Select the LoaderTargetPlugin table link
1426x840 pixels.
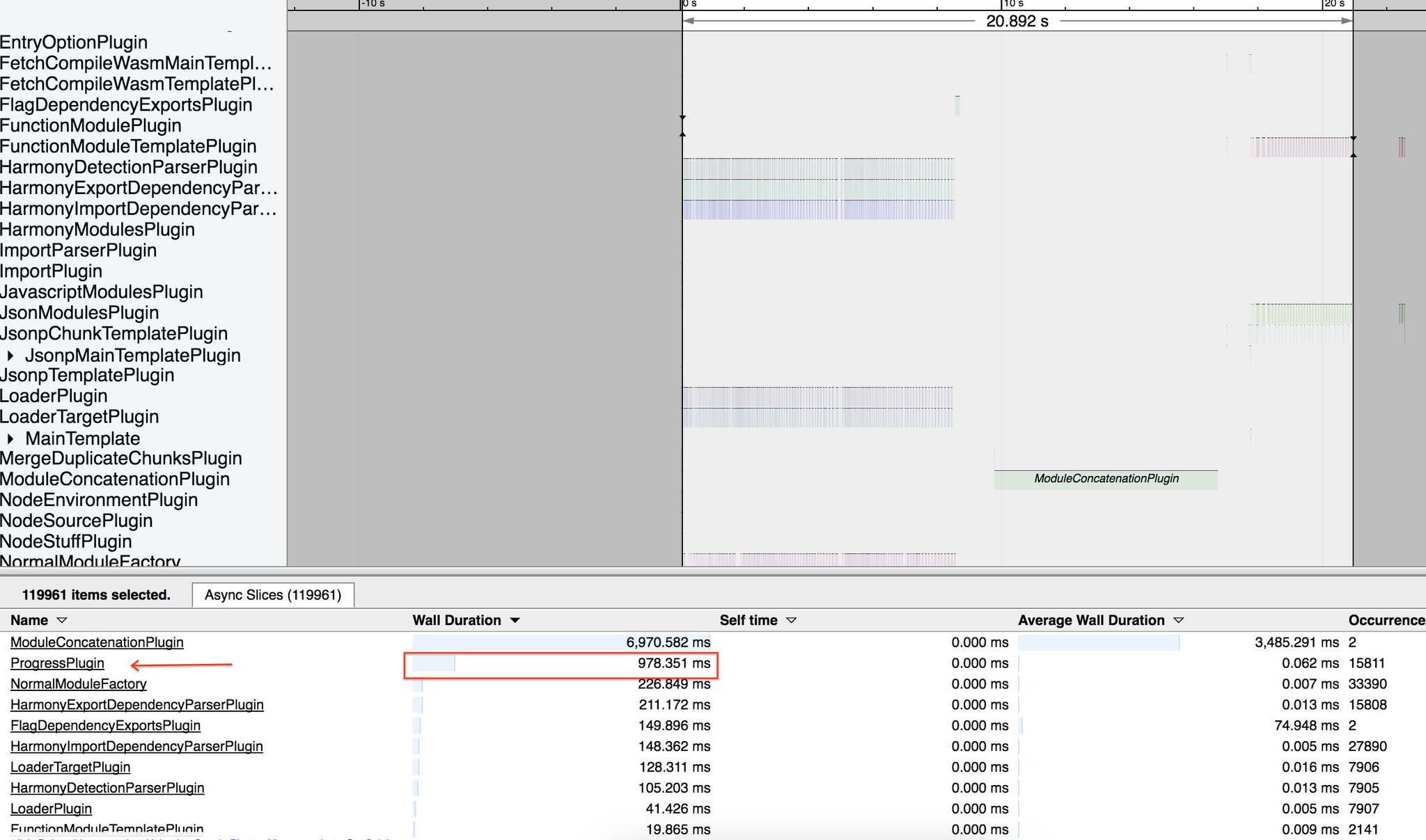(x=70, y=767)
